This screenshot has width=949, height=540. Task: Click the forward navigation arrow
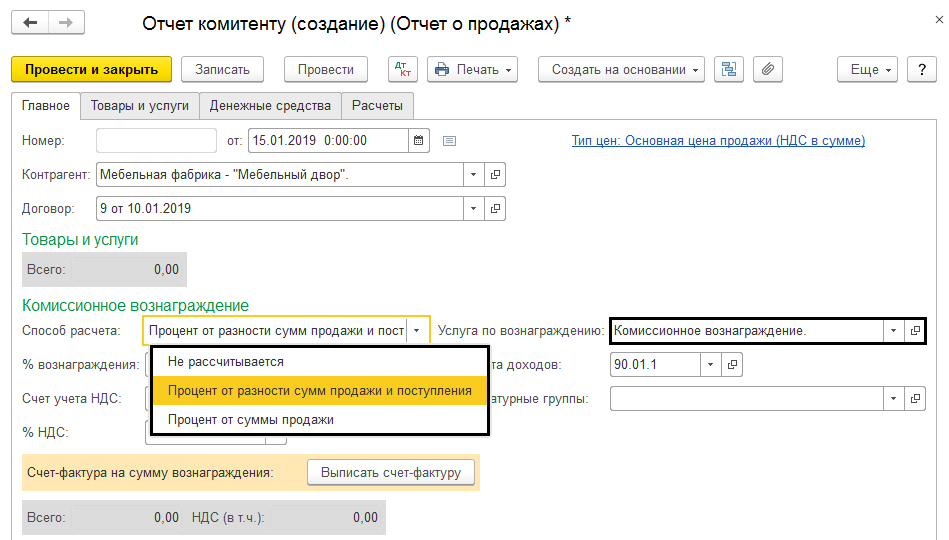pyautogui.click(x=66, y=22)
